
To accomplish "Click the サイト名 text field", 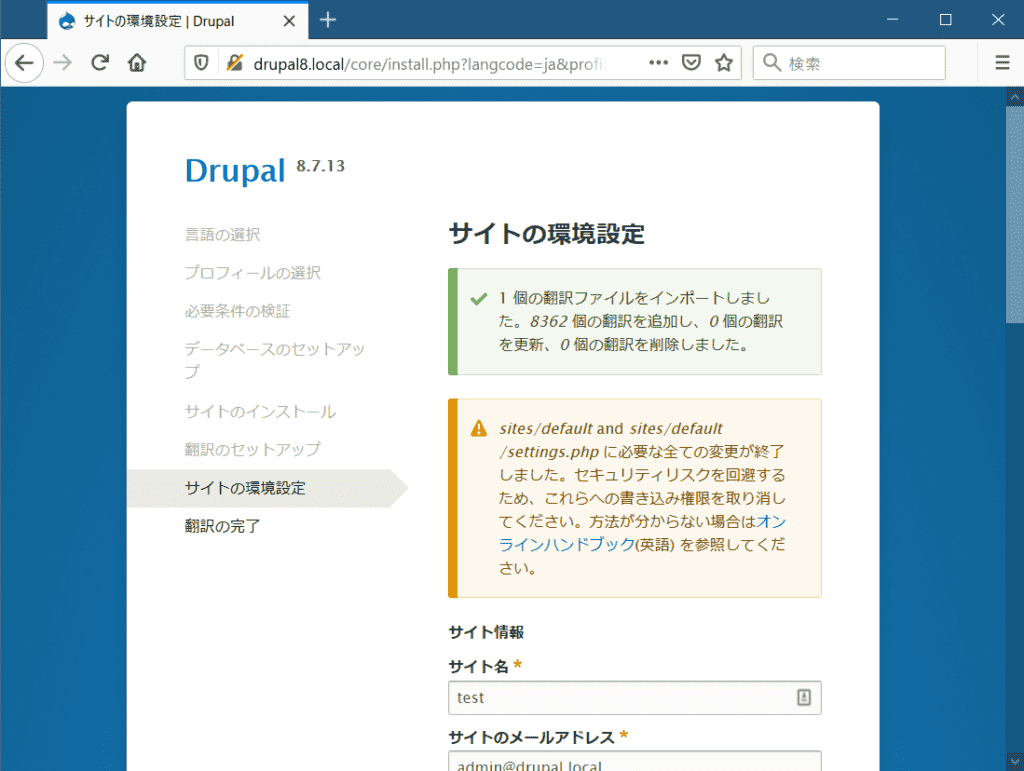I will click(x=634, y=698).
